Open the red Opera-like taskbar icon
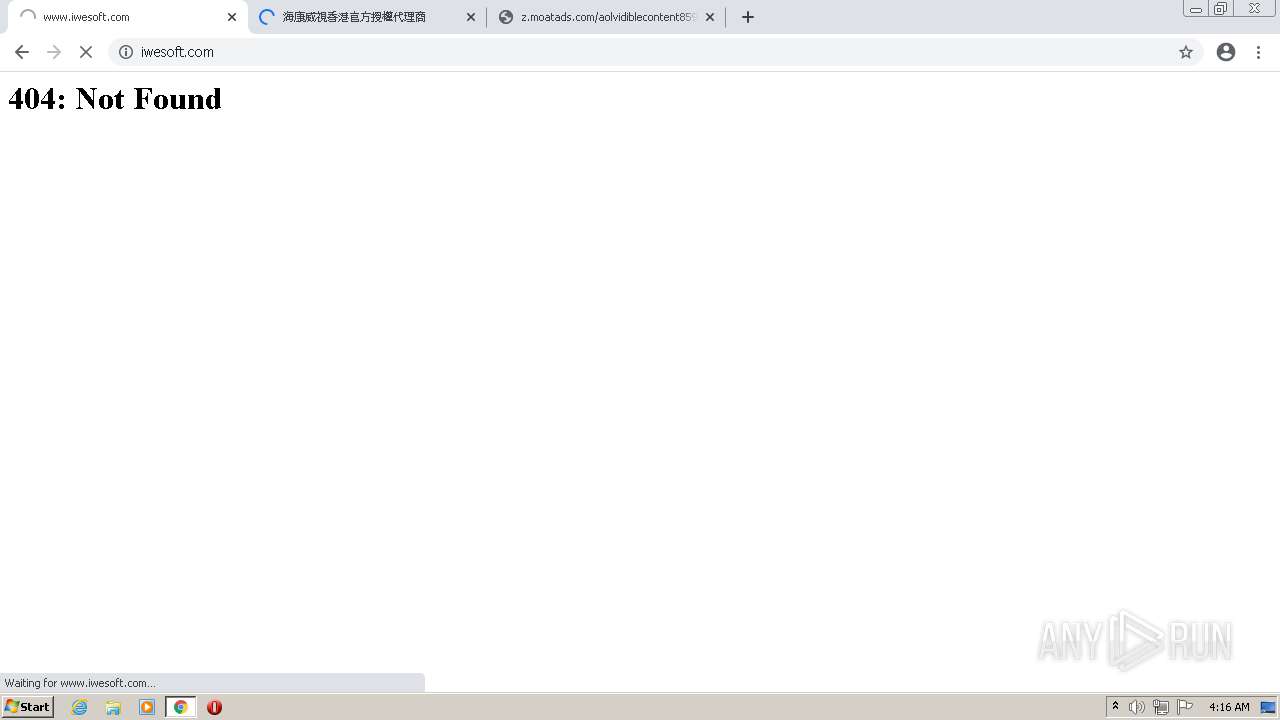 214,707
